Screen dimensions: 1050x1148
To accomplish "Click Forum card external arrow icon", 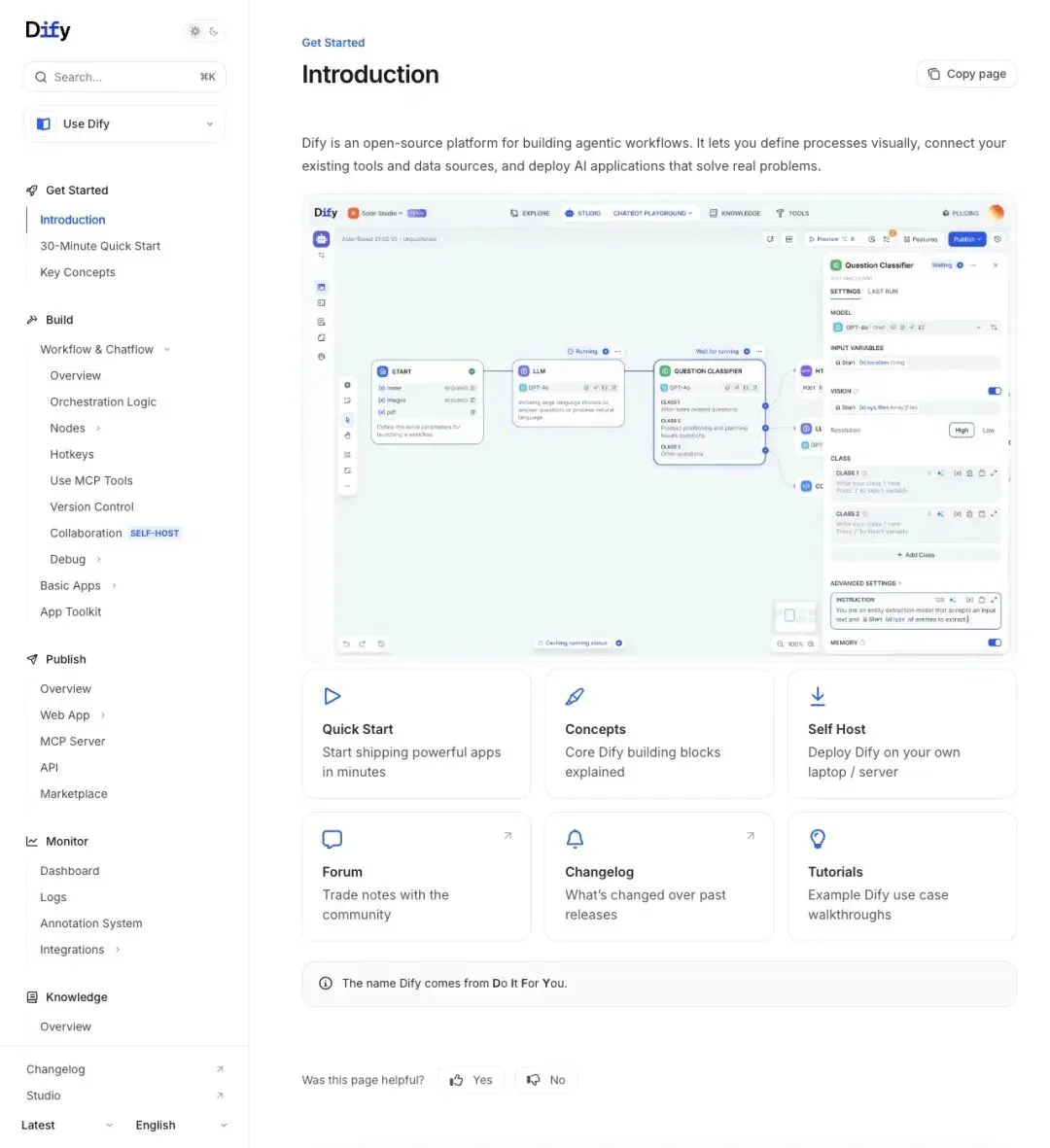I will (507, 835).
